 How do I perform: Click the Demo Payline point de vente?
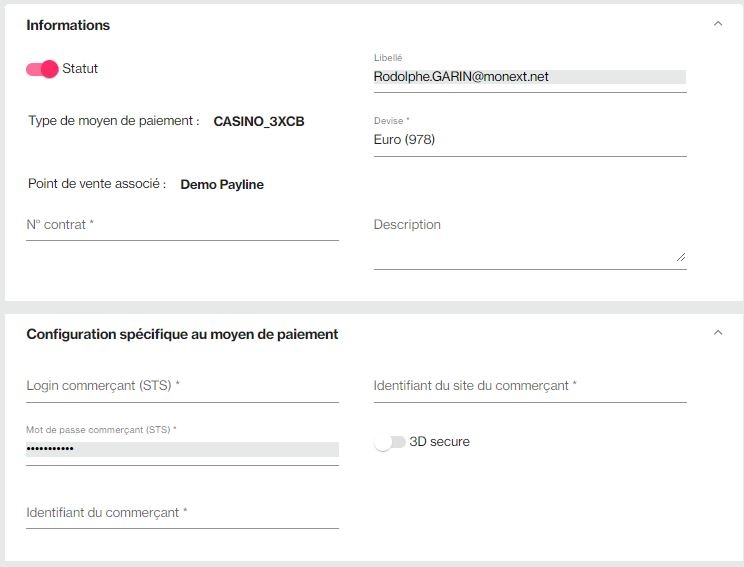pos(222,185)
